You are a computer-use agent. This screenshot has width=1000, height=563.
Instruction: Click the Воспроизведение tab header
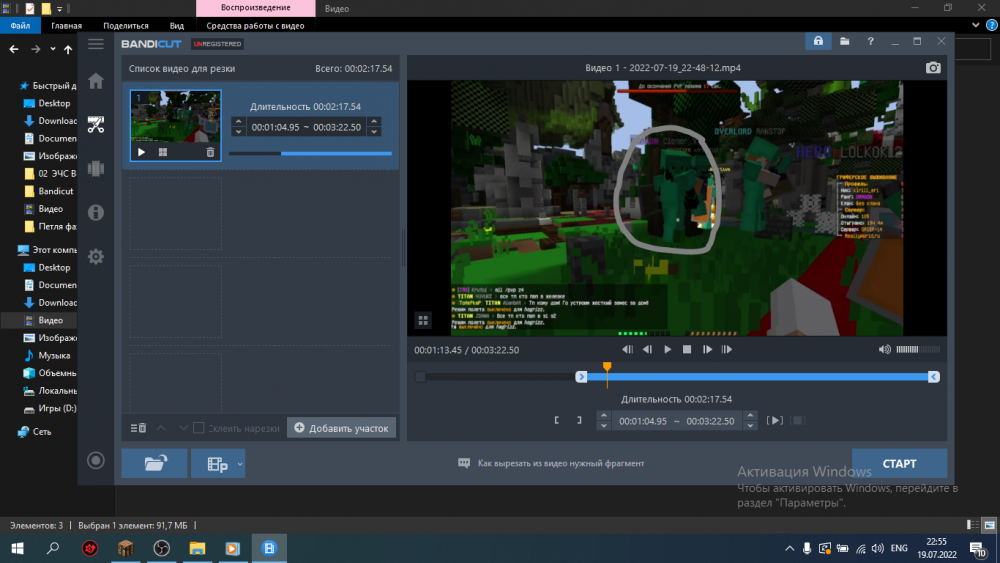[256, 8]
